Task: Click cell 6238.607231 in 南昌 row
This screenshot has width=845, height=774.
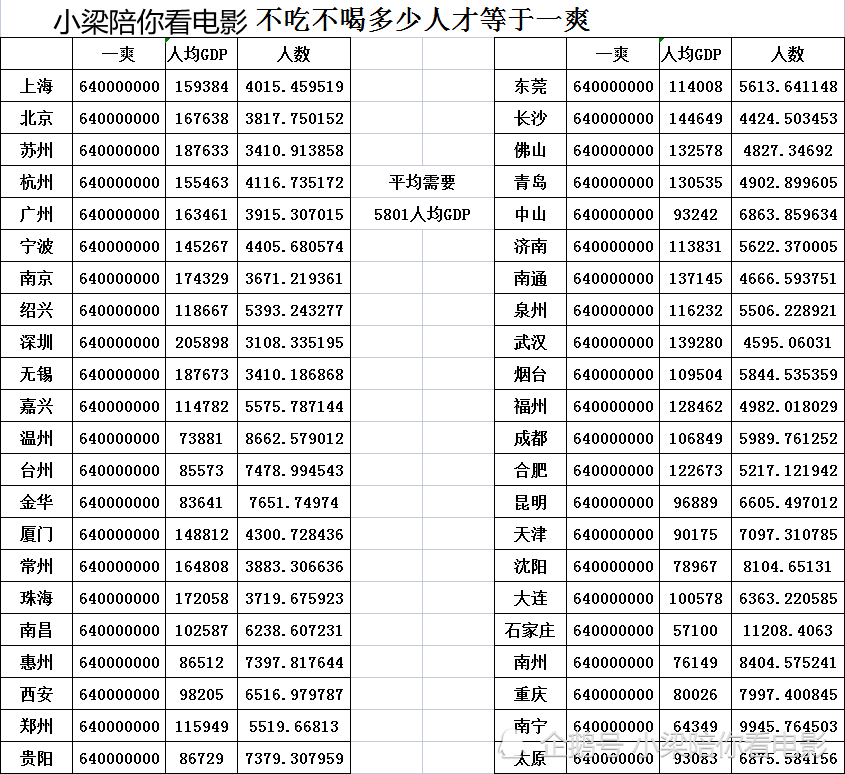Action: 294,630
